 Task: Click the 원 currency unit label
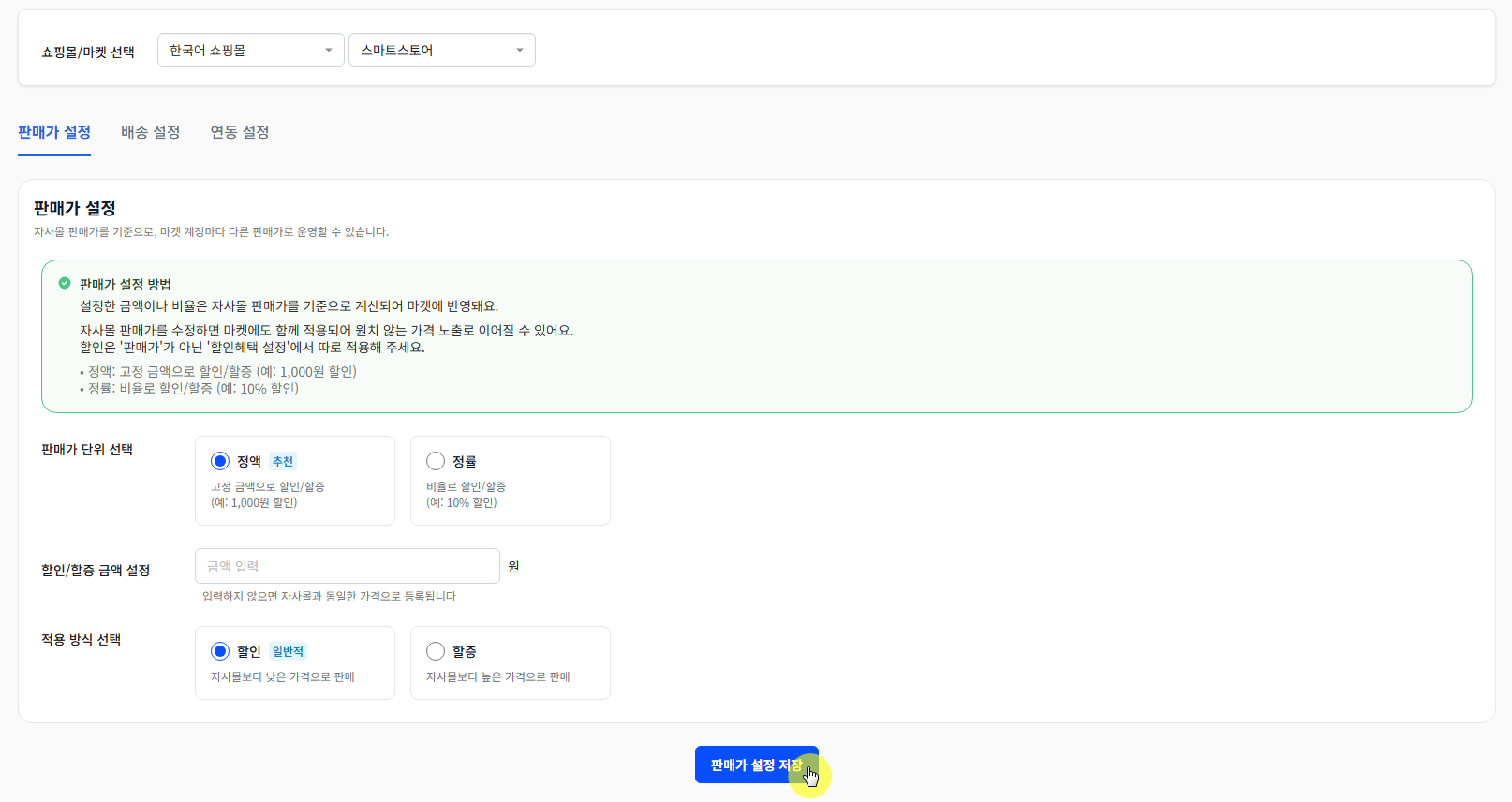[x=513, y=566]
